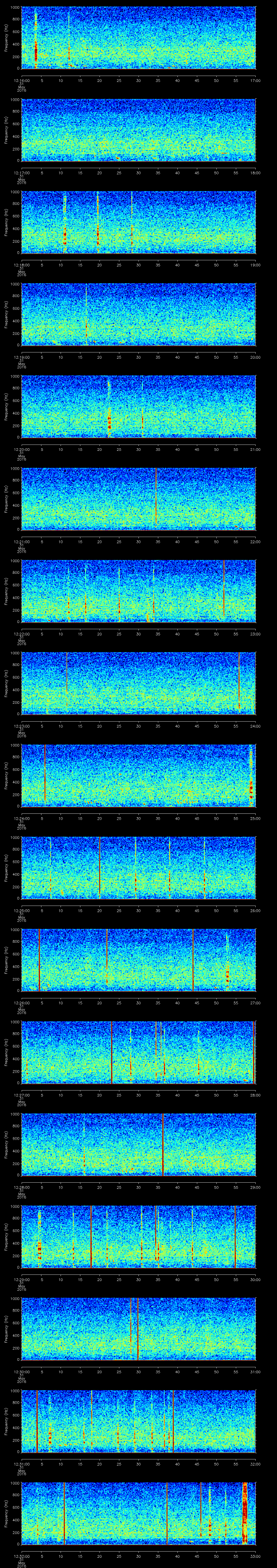Click the 12:27:00 start time label
The height and width of the screenshot is (1568, 277).
click(22, 1095)
